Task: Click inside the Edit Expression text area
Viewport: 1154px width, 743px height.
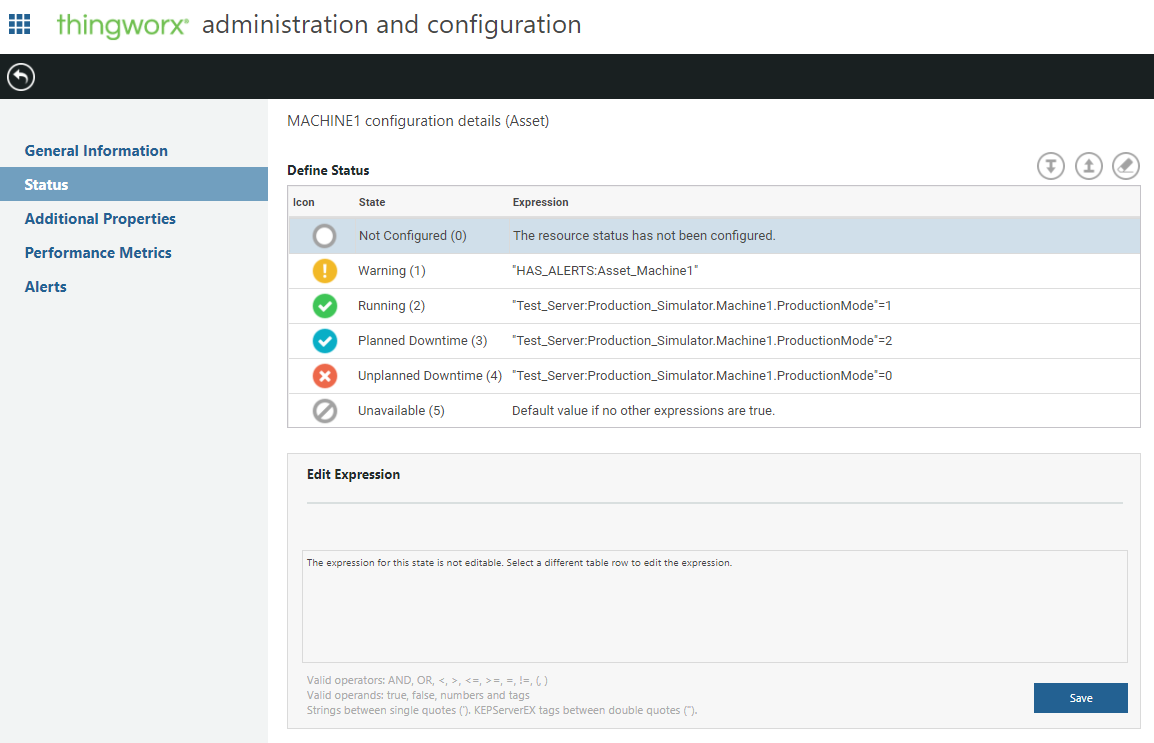Action: tap(715, 606)
